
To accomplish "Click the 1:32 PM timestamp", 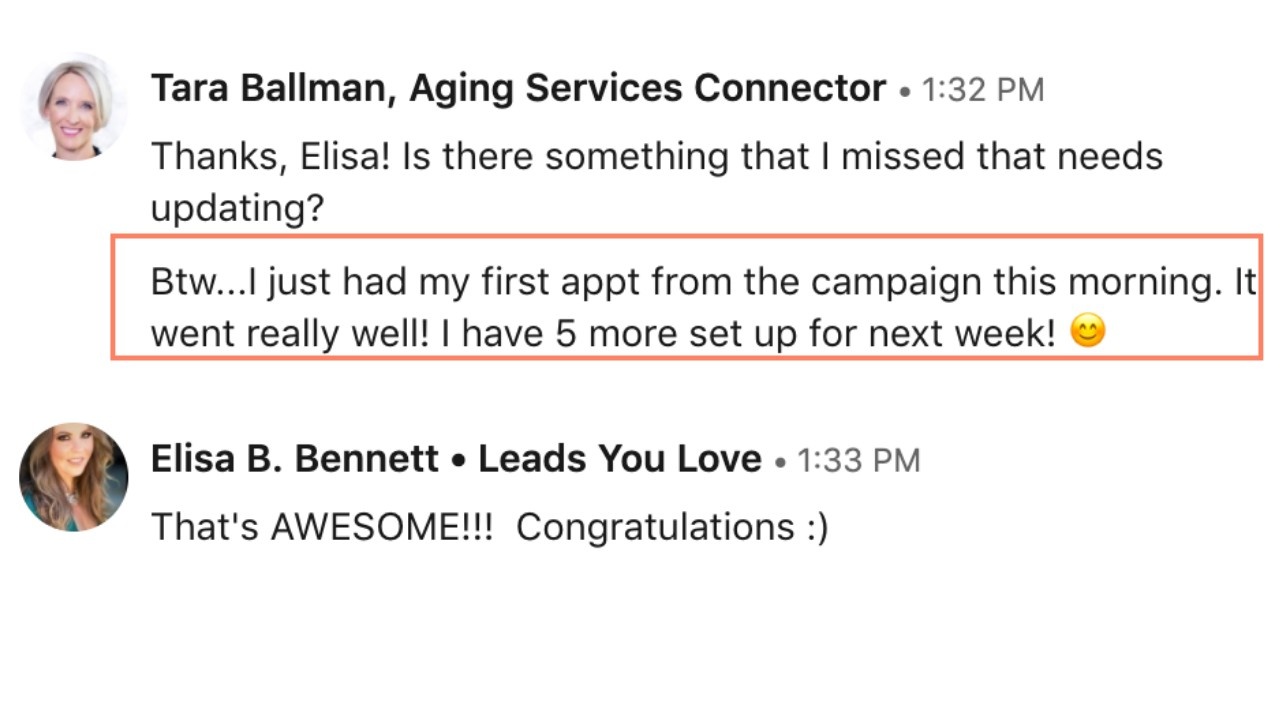I will coord(982,91).
